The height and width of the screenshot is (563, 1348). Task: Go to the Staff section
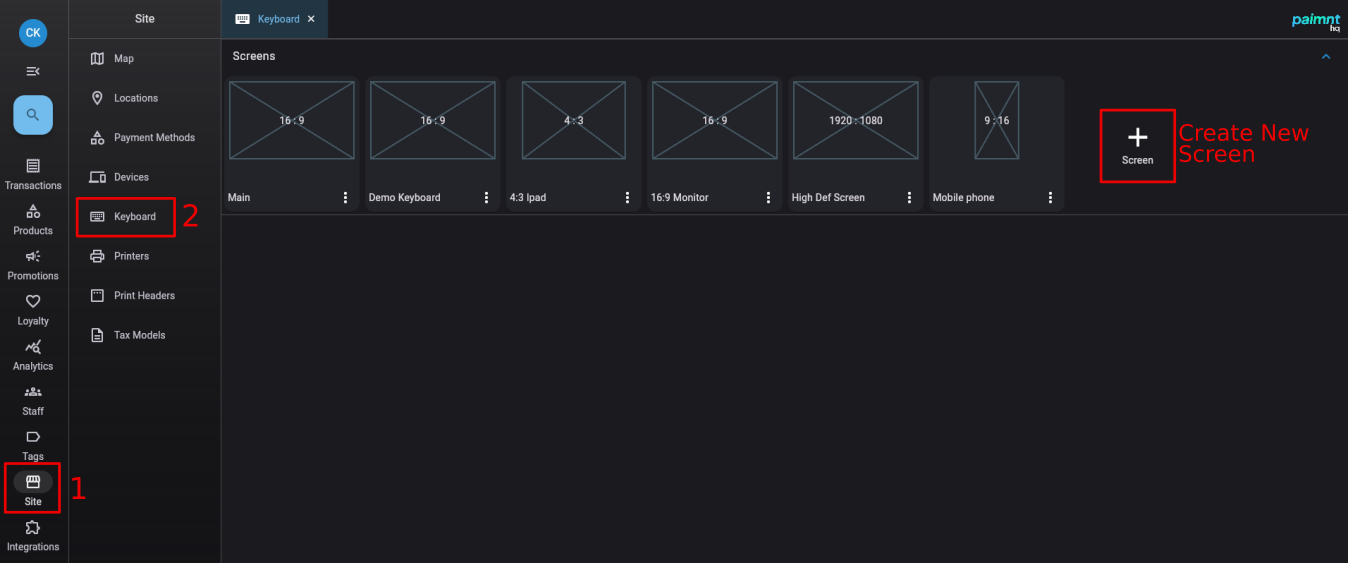tap(33, 399)
